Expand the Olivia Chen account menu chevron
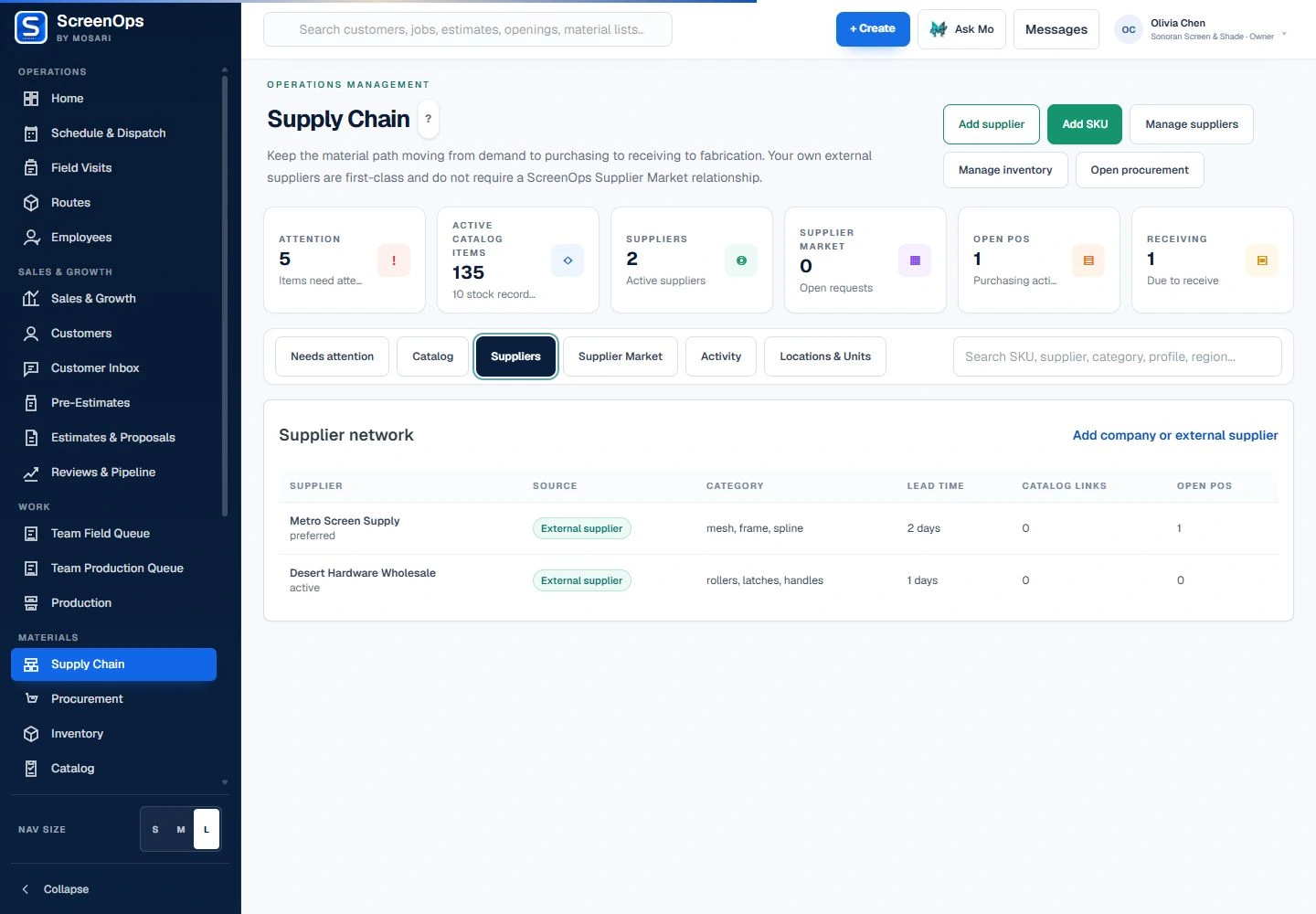 tap(1284, 34)
